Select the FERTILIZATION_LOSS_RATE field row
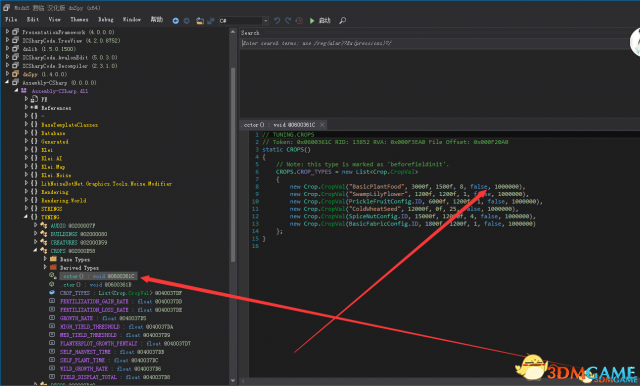The width and height of the screenshot is (640, 386). (x=121, y=310)
